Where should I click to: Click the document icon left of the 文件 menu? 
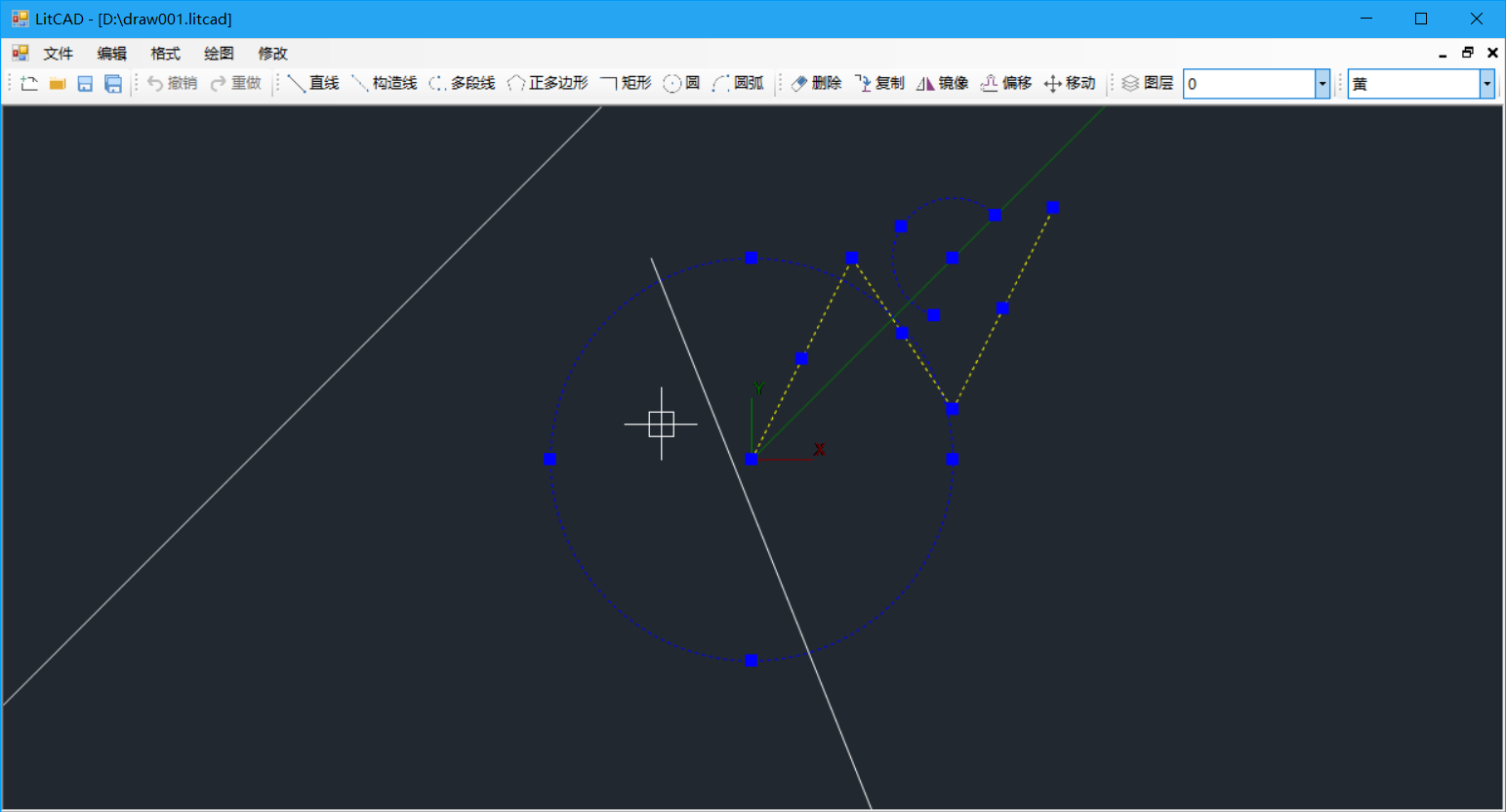click(20, 53)
